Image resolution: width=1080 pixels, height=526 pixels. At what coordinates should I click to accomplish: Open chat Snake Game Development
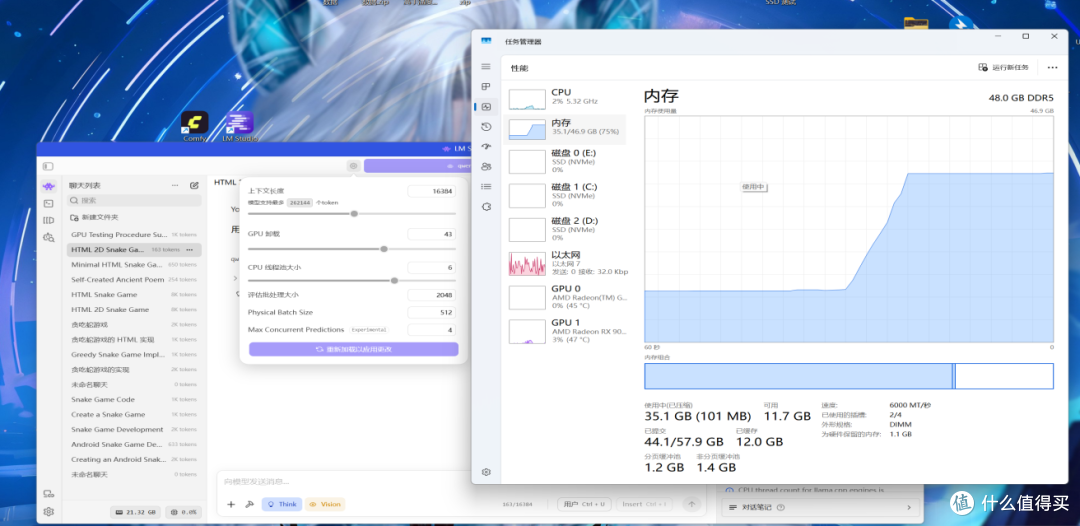[x=134, y=429]
